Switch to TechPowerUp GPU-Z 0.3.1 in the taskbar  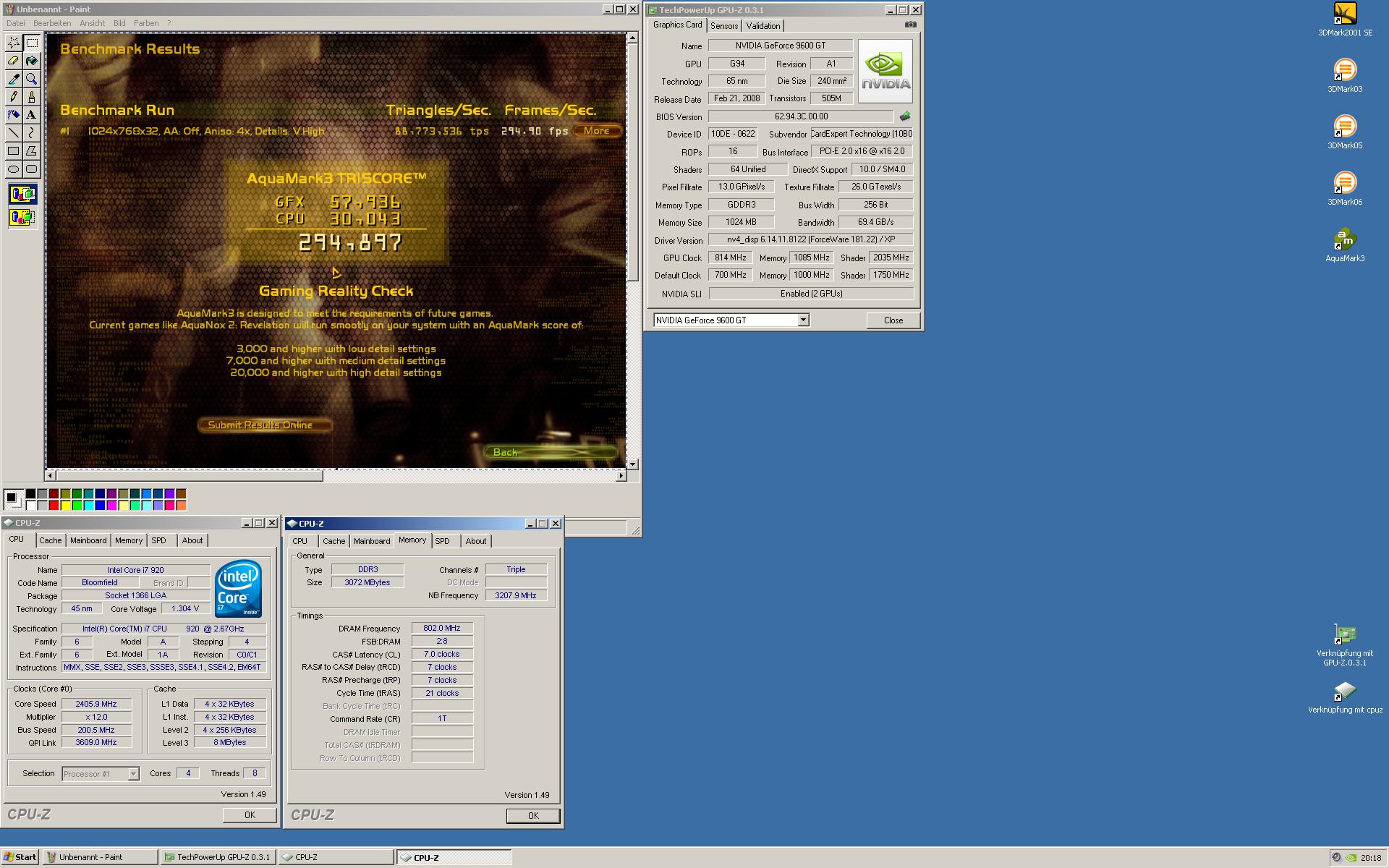[218, 857]
